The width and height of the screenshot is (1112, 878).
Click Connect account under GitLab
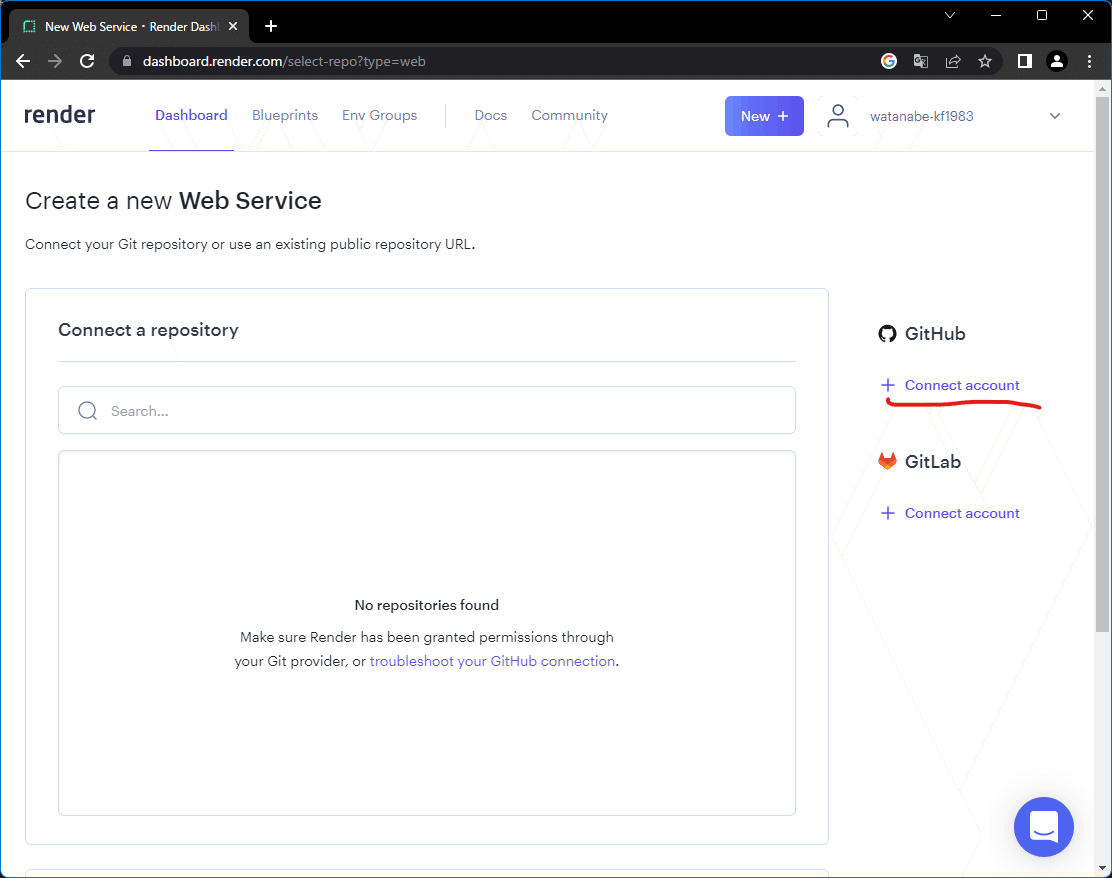(962, 513)
